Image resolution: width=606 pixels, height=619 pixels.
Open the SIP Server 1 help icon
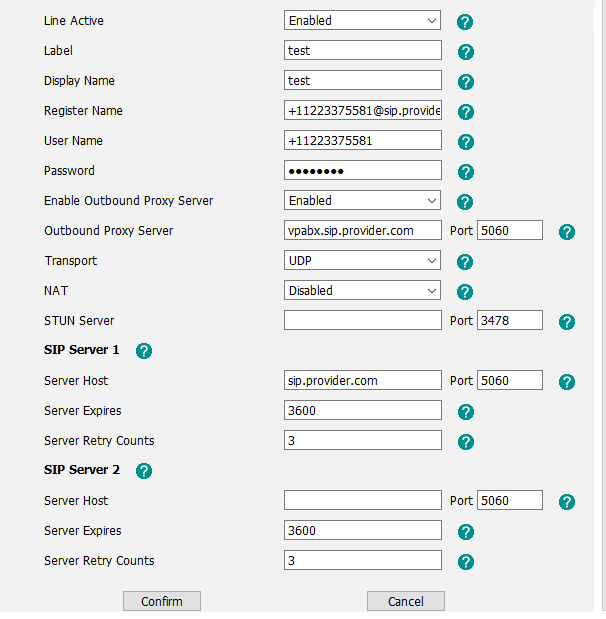click(144, 351)
